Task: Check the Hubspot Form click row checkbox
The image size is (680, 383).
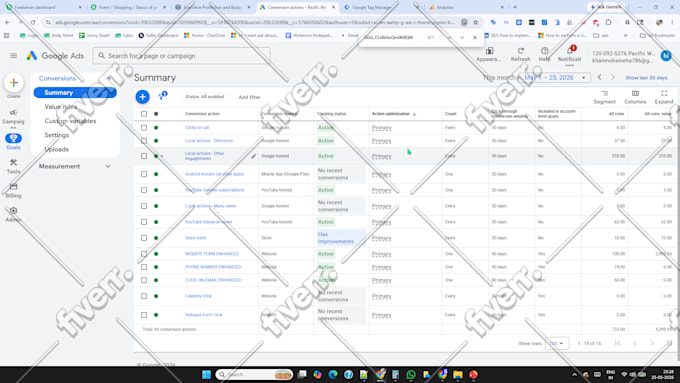Action: click(144, 315)
